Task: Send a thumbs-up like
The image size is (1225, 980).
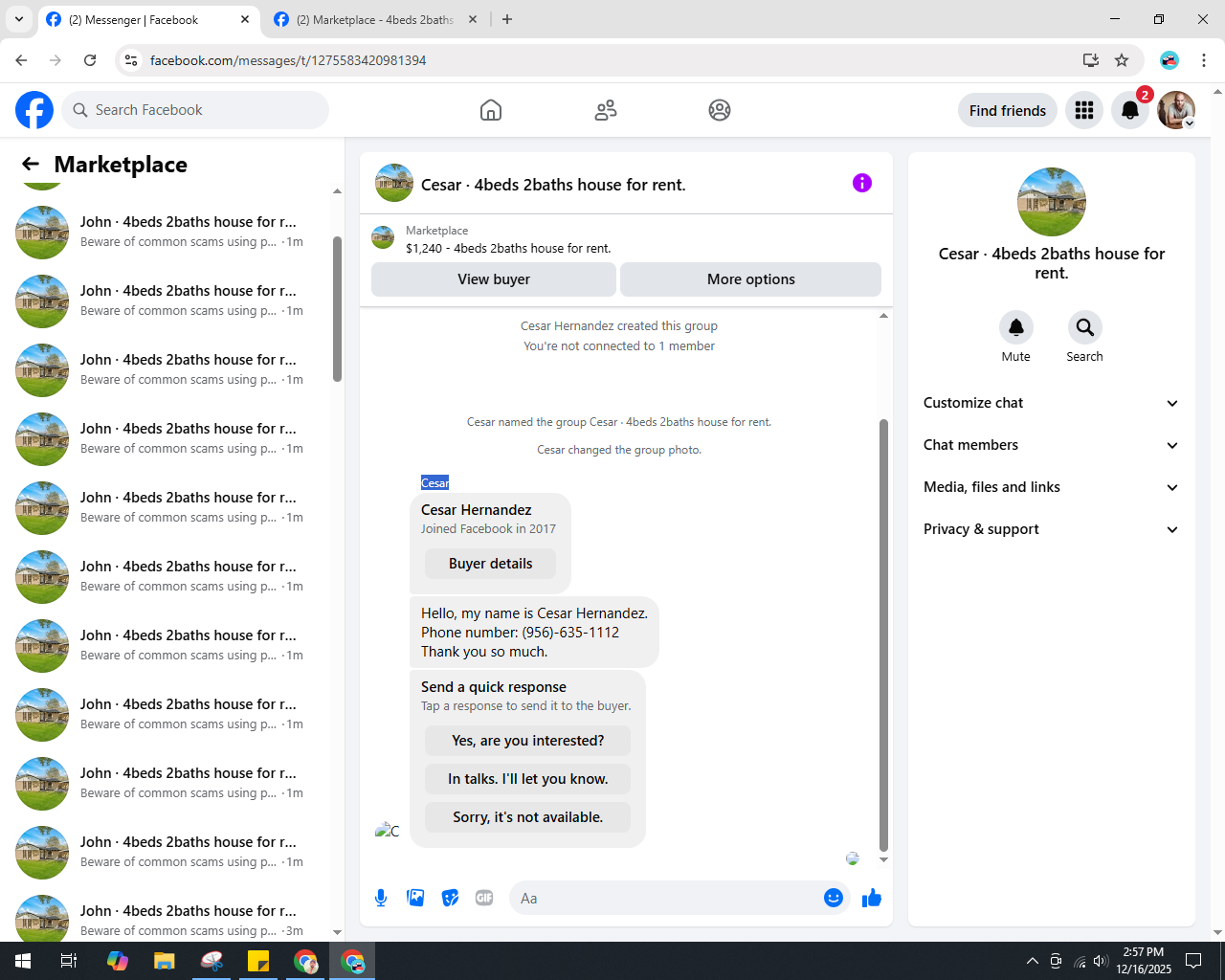Action: click(872, 898)
